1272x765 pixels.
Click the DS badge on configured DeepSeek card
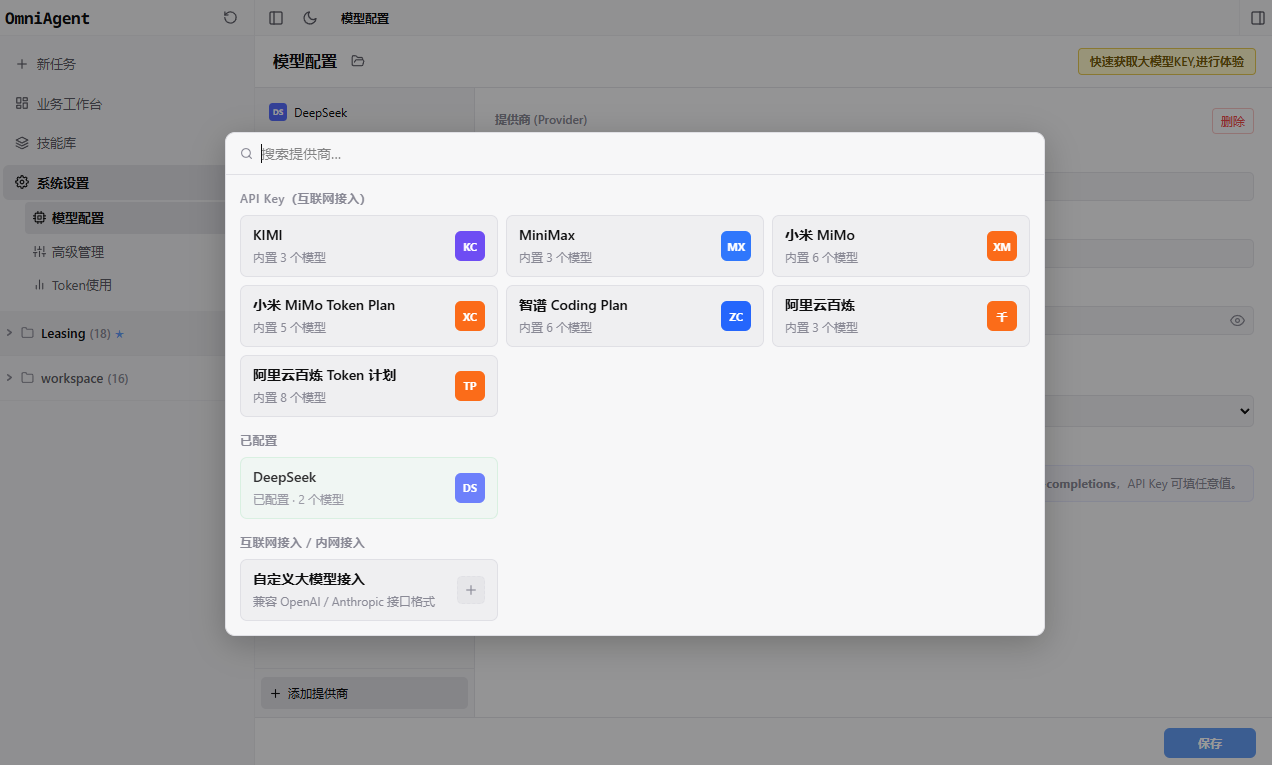[x=470, y=488]
